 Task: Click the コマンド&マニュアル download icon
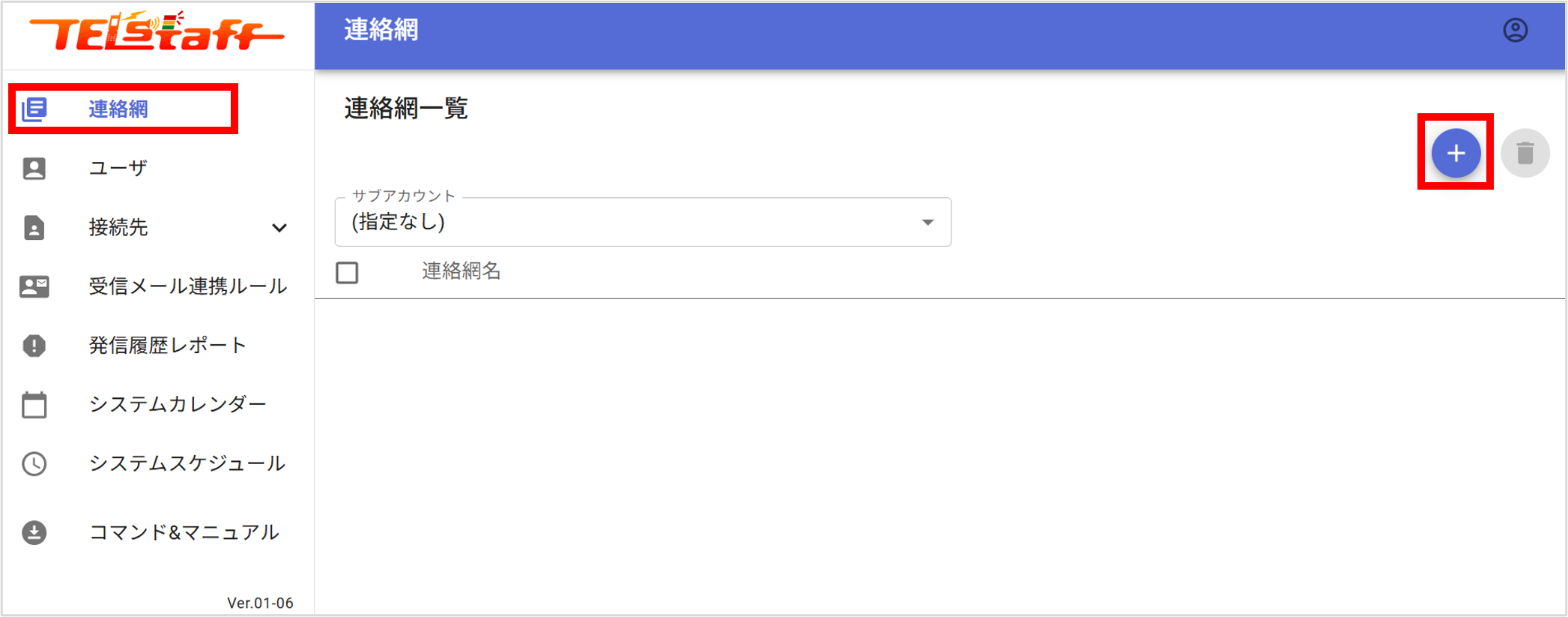(34, 533)
